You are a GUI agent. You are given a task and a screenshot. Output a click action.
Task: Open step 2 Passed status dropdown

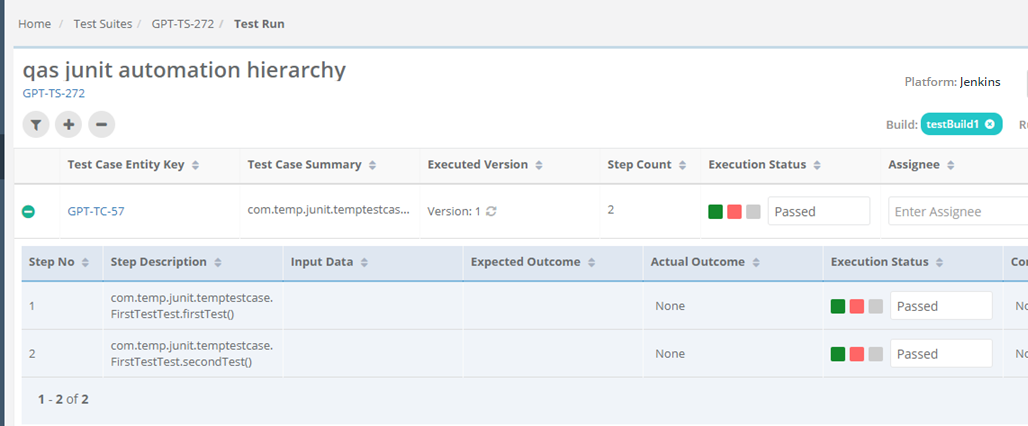(x=941, y=354)
